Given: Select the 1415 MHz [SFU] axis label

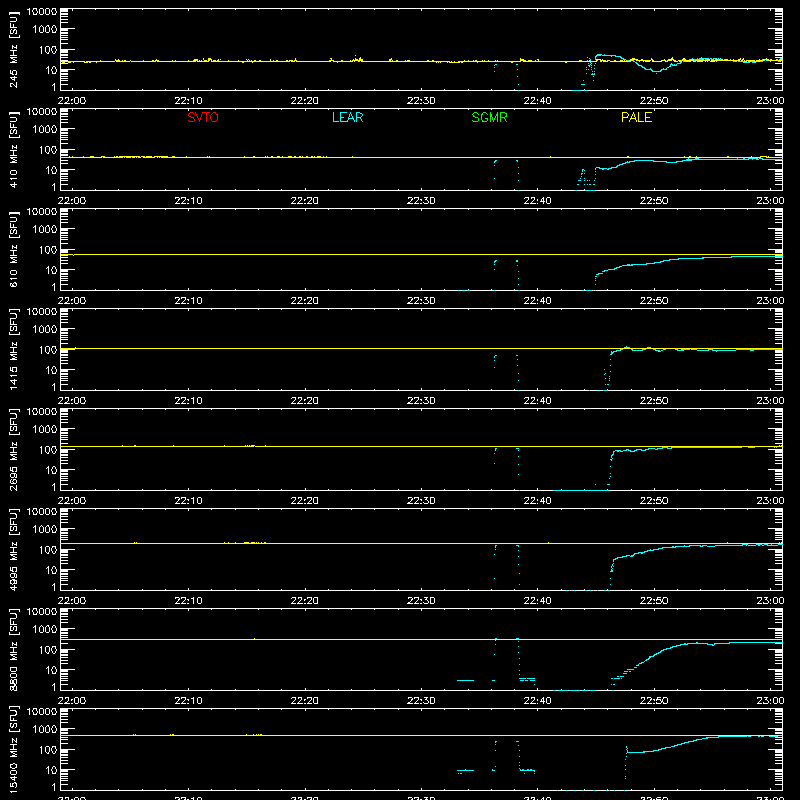Looking at the screenshot, I should pyautogui.click(x=14, y=349).
